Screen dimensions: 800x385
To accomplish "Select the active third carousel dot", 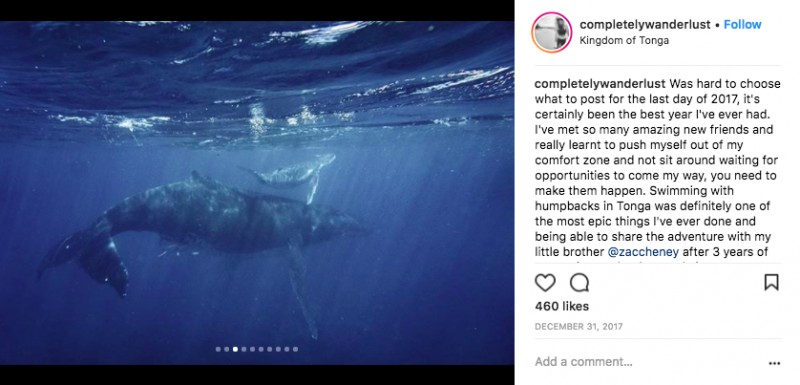I will click(235, 349).
